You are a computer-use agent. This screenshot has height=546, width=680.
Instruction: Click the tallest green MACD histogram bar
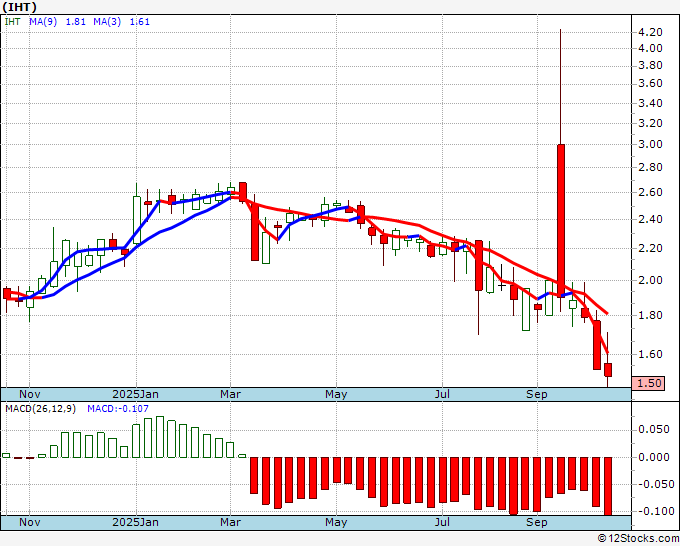point(160,437)
